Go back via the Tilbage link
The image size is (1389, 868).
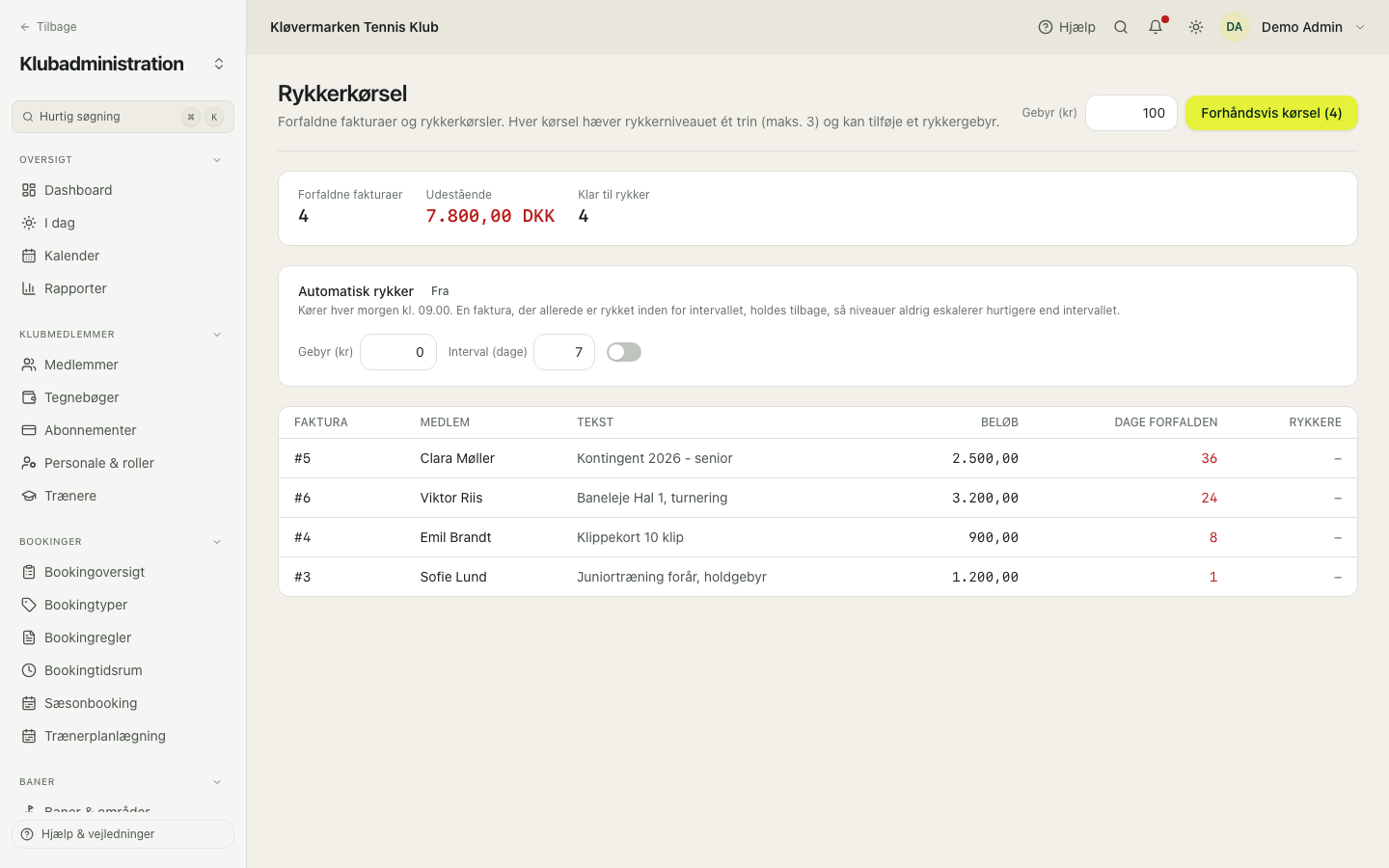click(48, 27)
